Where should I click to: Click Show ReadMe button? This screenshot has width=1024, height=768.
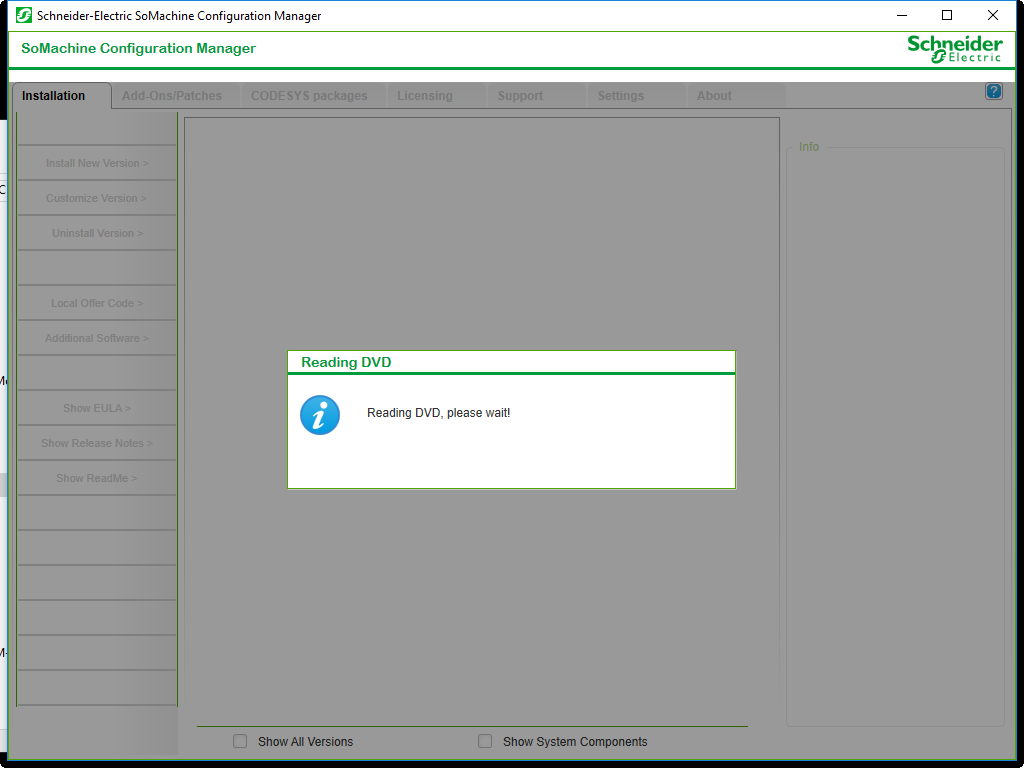pyautogui.click(x=97, y=478)
